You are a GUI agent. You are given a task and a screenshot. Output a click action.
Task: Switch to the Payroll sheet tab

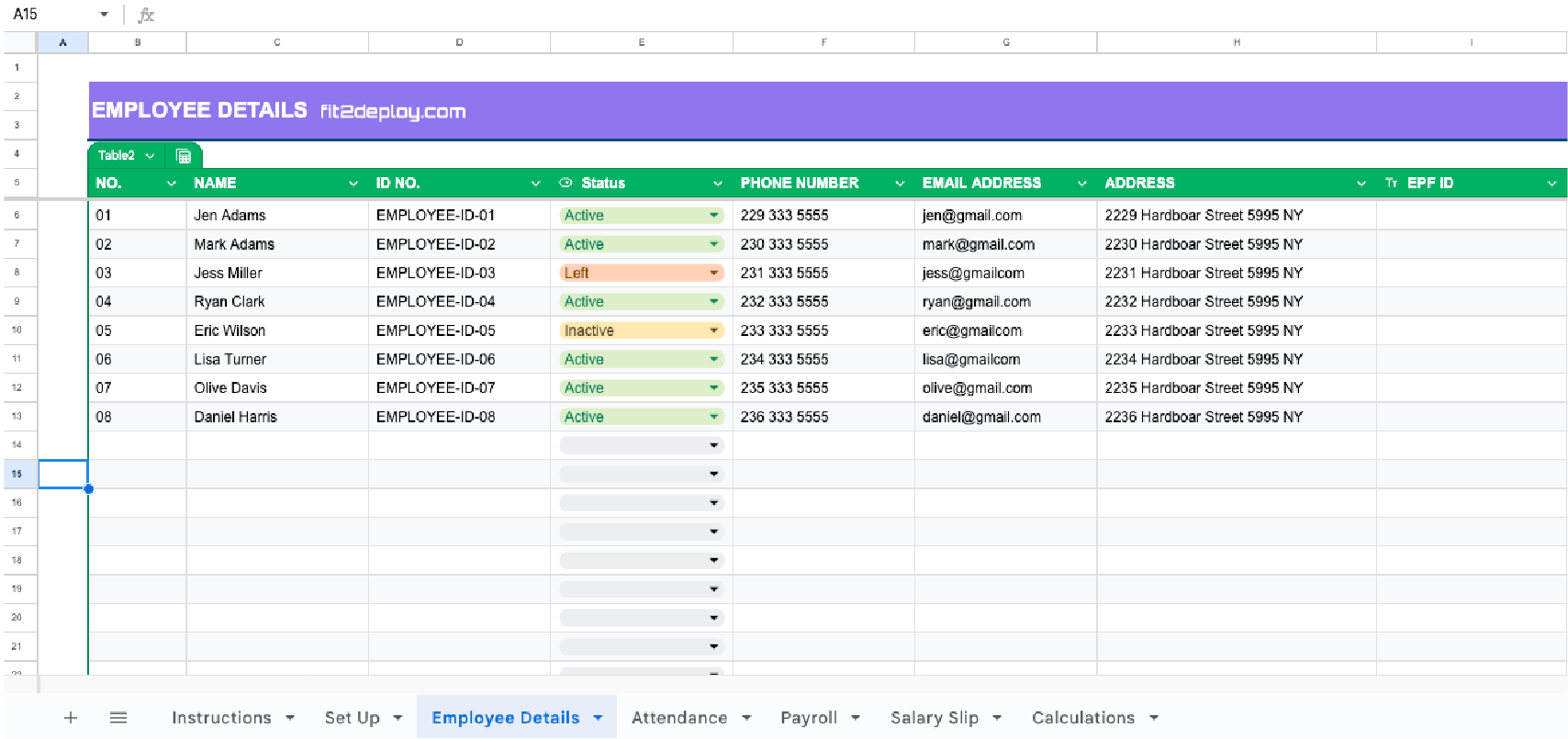tap(809, 718)
